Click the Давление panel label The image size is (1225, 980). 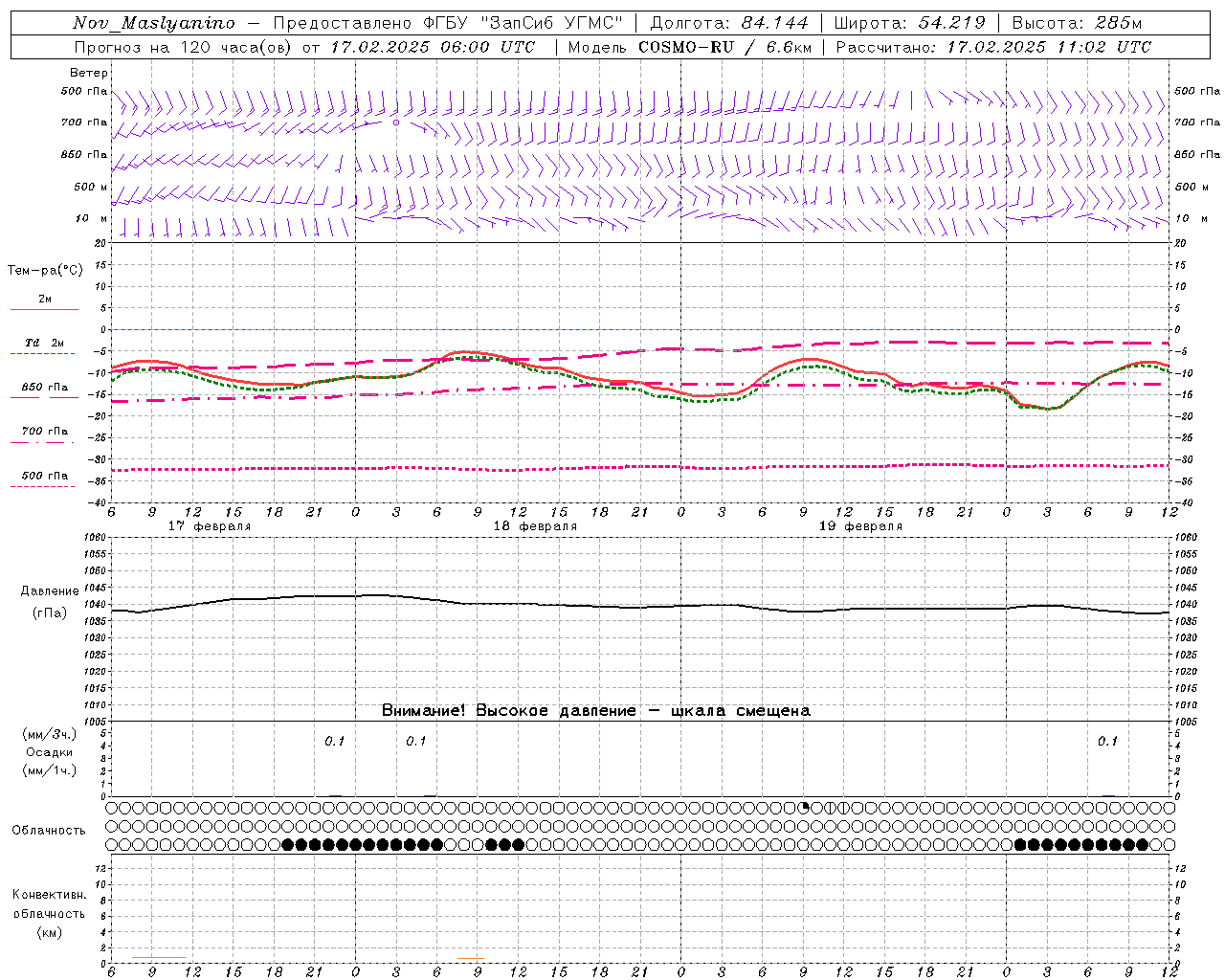50,591
